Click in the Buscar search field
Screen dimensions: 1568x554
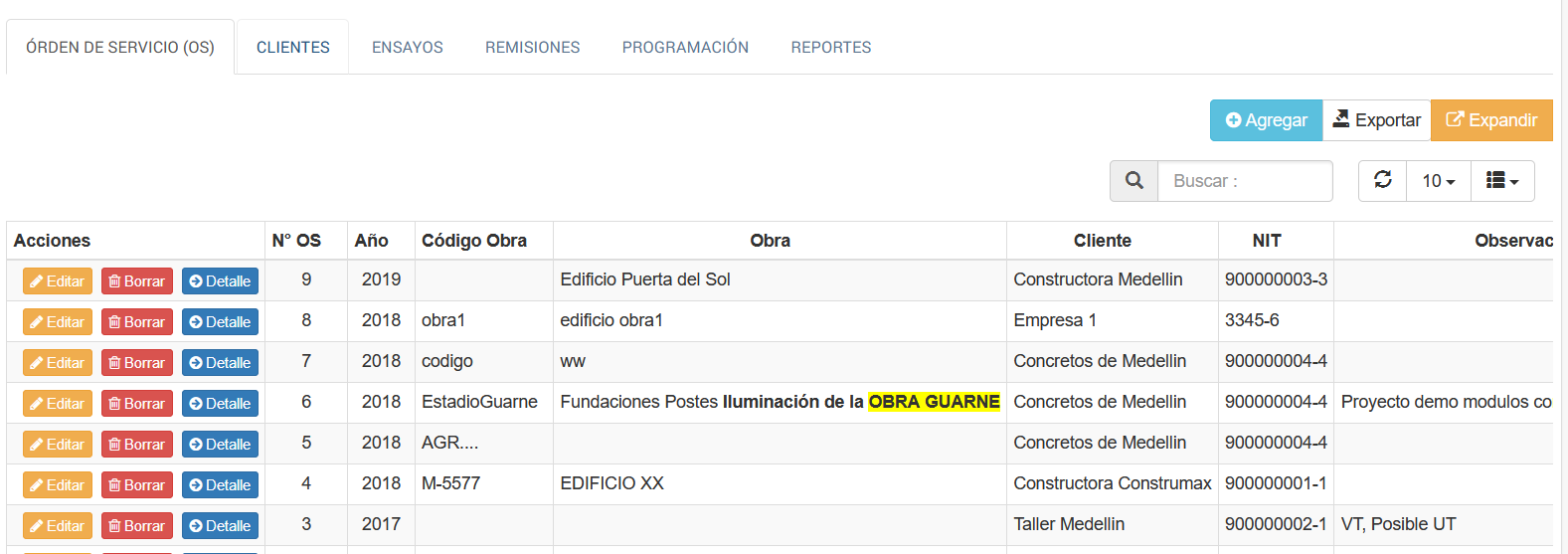(x=1244, y=181)
